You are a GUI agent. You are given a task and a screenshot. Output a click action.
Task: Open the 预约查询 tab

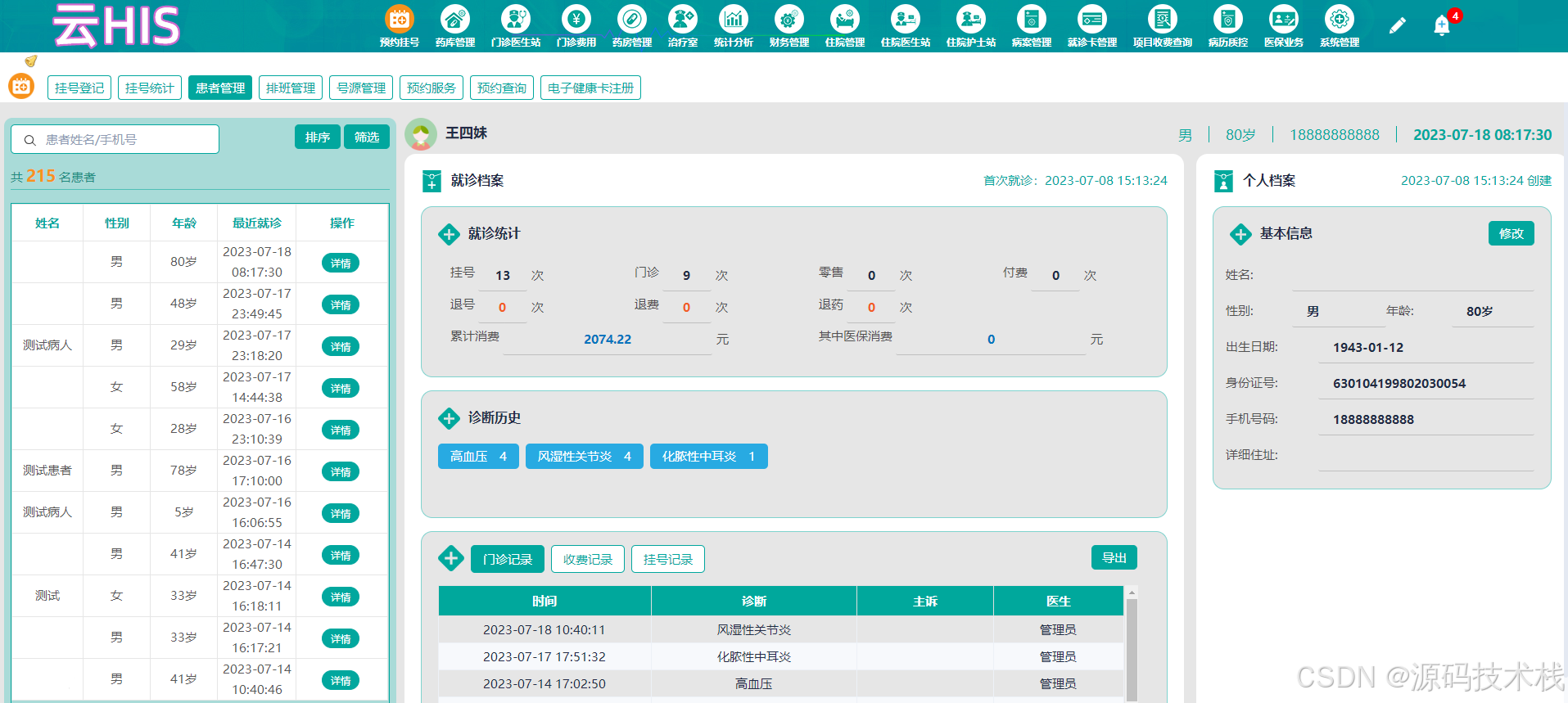(502, 88)
